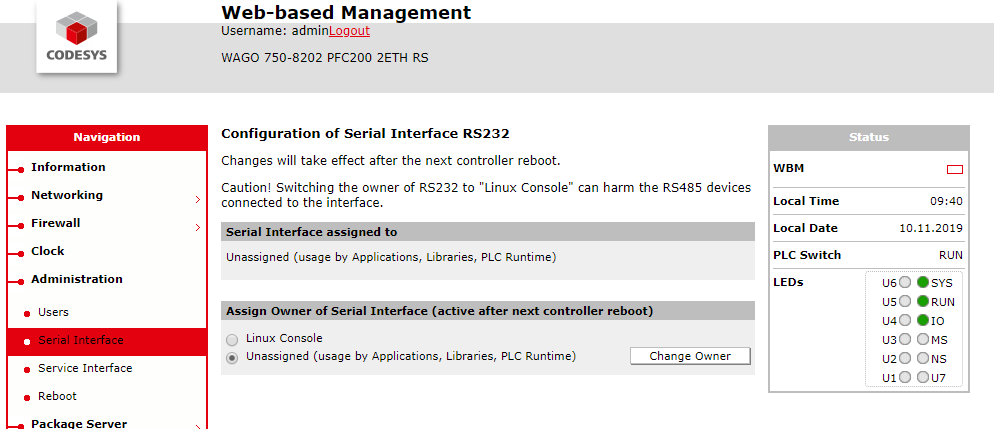Viewport: 994px width, 429px height.
Task: Click the Change Owner button
Action: [690, 356]
